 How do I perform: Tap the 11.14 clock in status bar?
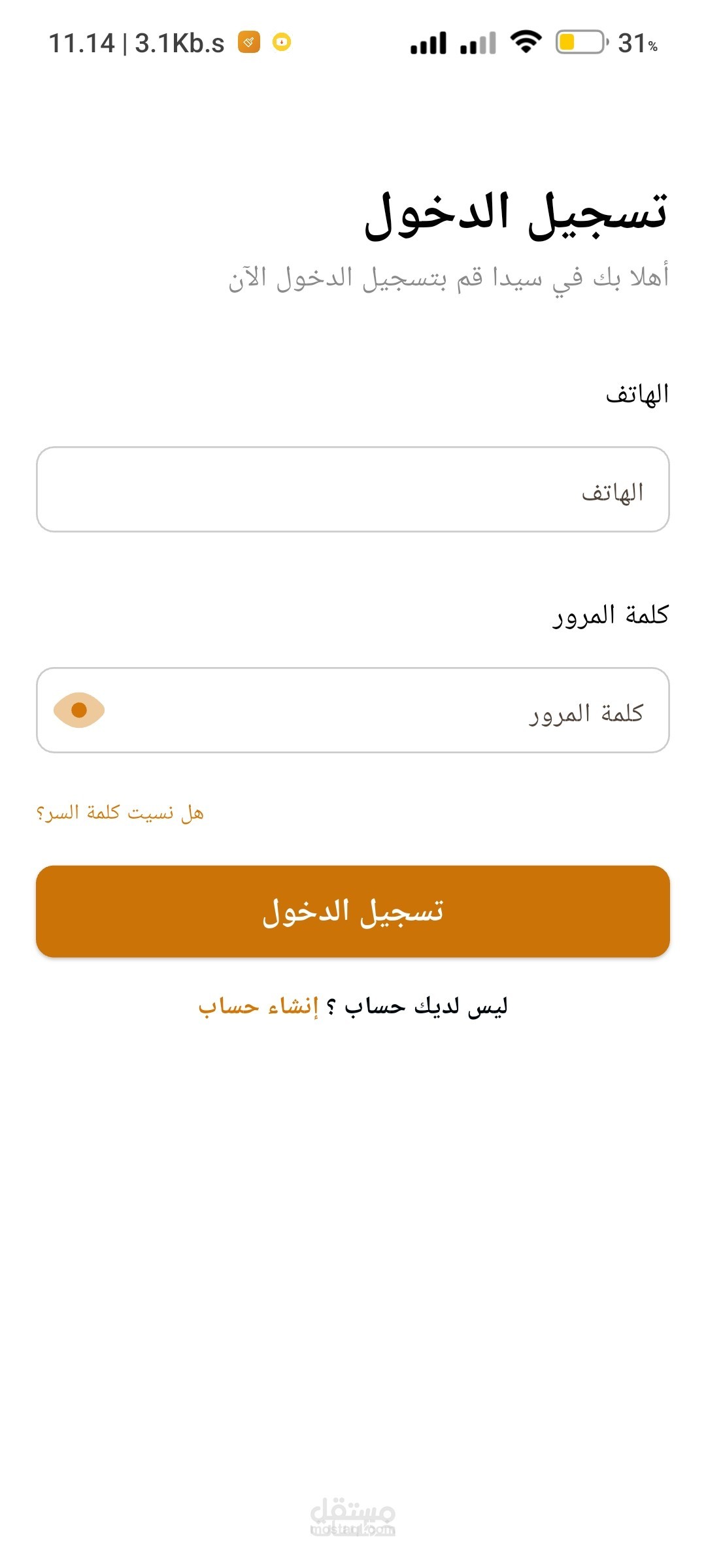click(x=82, y=44)
